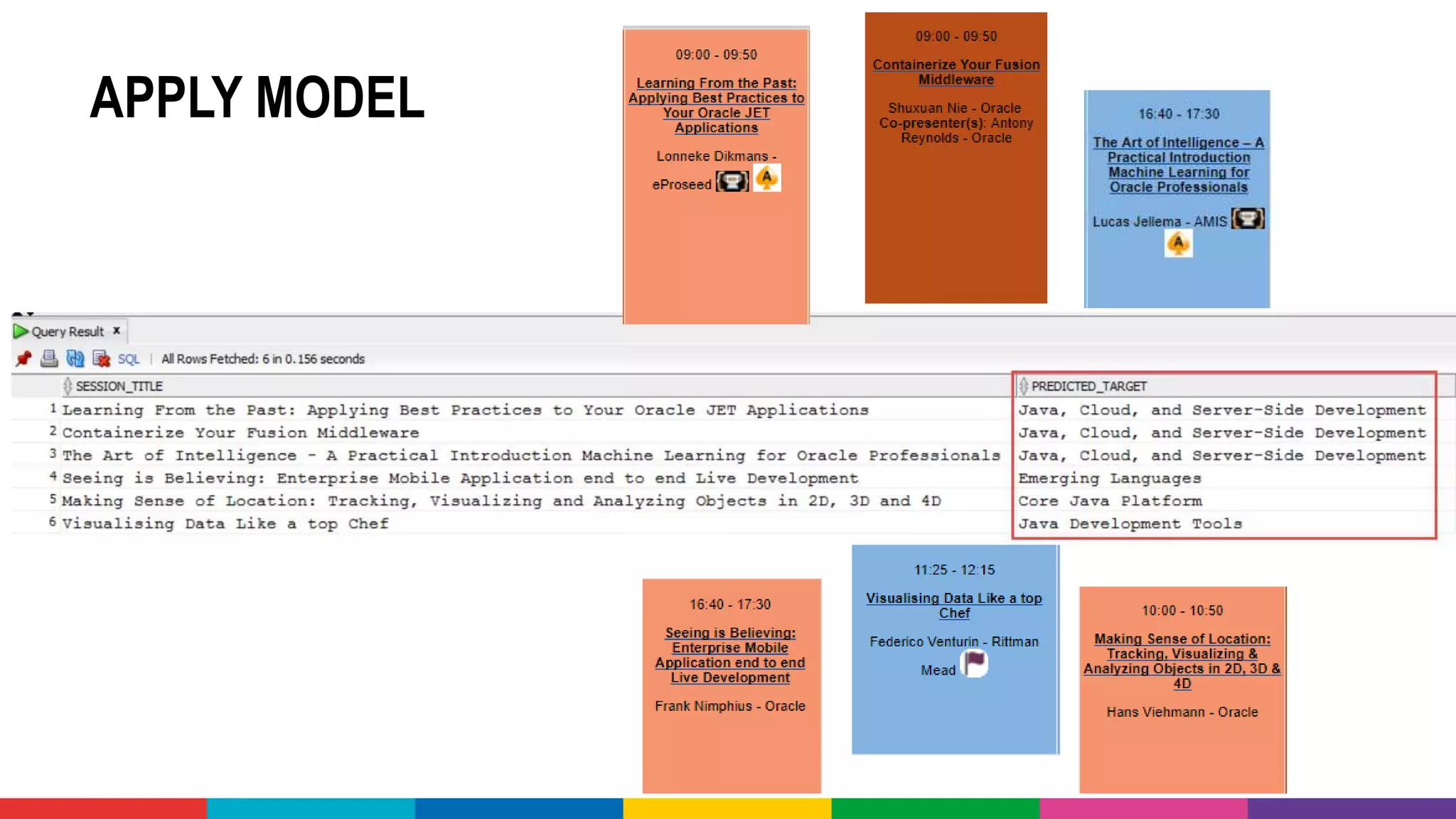
Task: Click the printer icon in results toolbar
Action: 49,359
